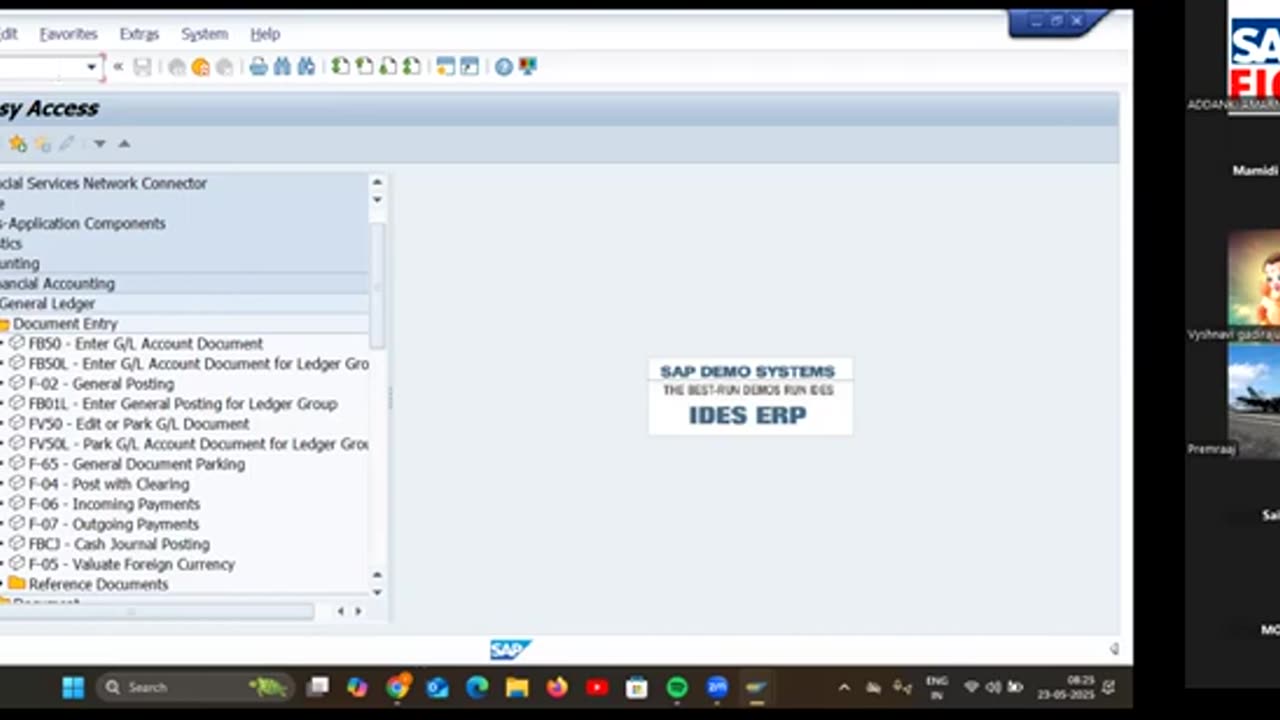This screenshot has width=1280, height=720.
Task: Open FB50 - Enter G/L Account Document
Action: [x=146, y=344]
